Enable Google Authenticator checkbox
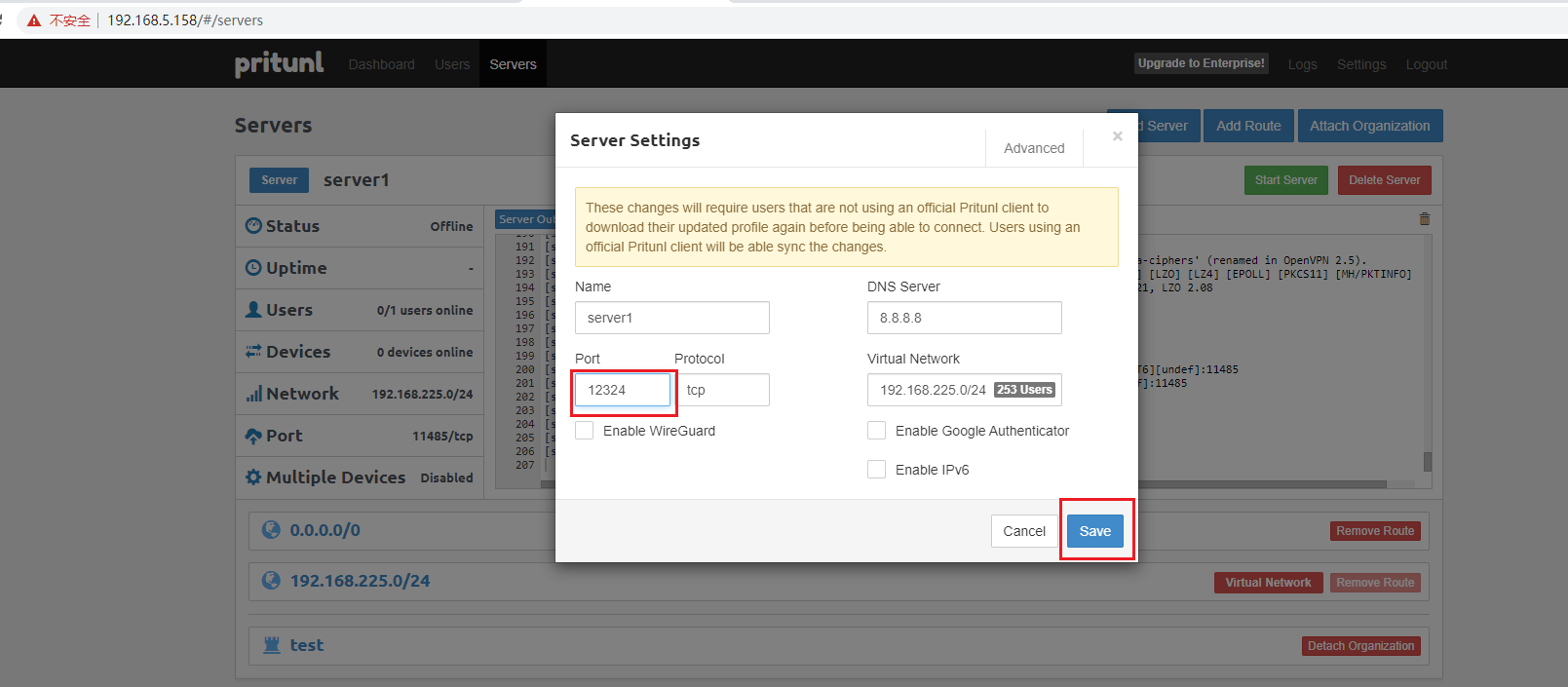The height and width of the screenshot is (687, 1568). click(x=877, y=431)
